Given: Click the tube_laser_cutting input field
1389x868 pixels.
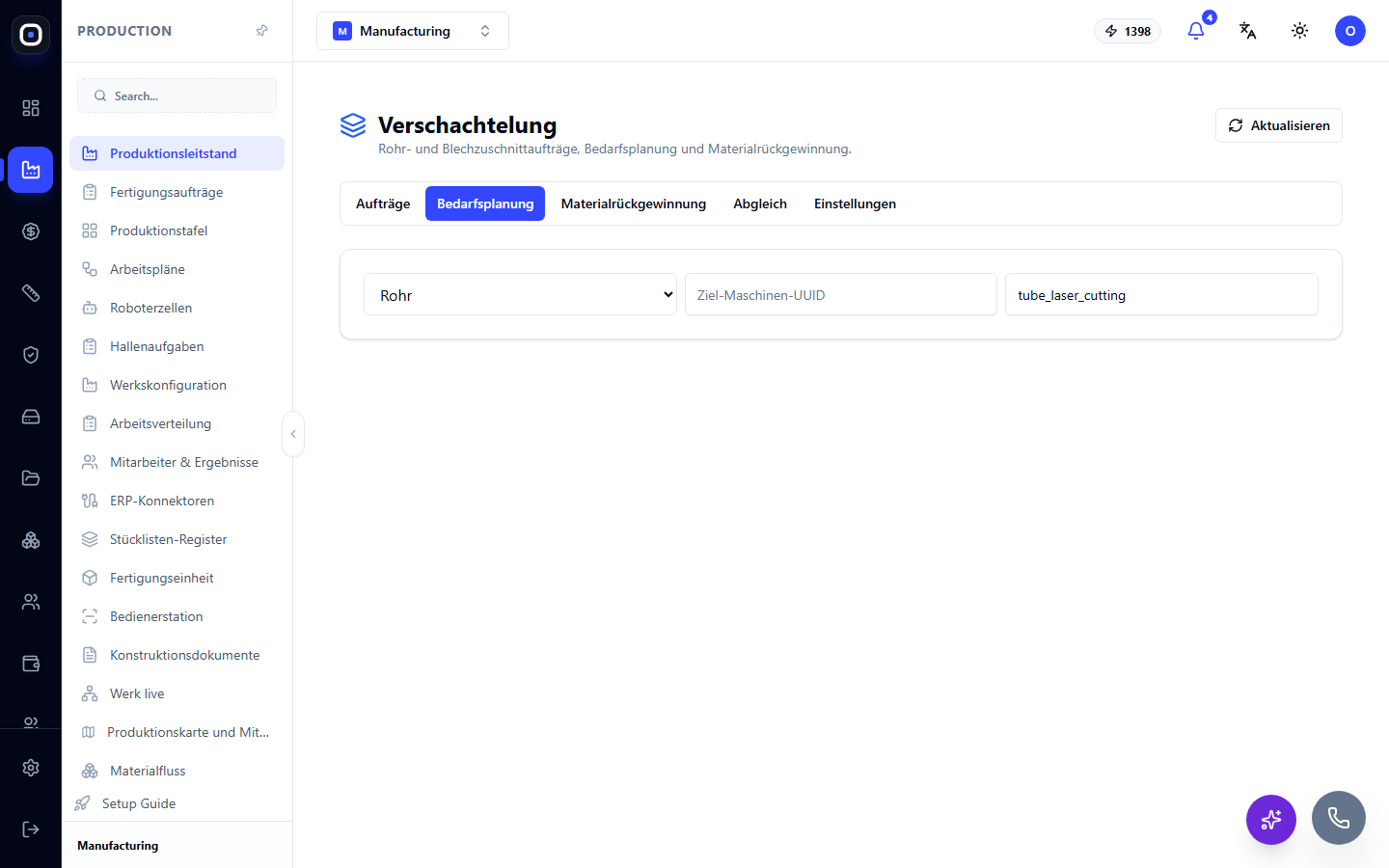Looking at the screenshot, I should point(1161,295).
